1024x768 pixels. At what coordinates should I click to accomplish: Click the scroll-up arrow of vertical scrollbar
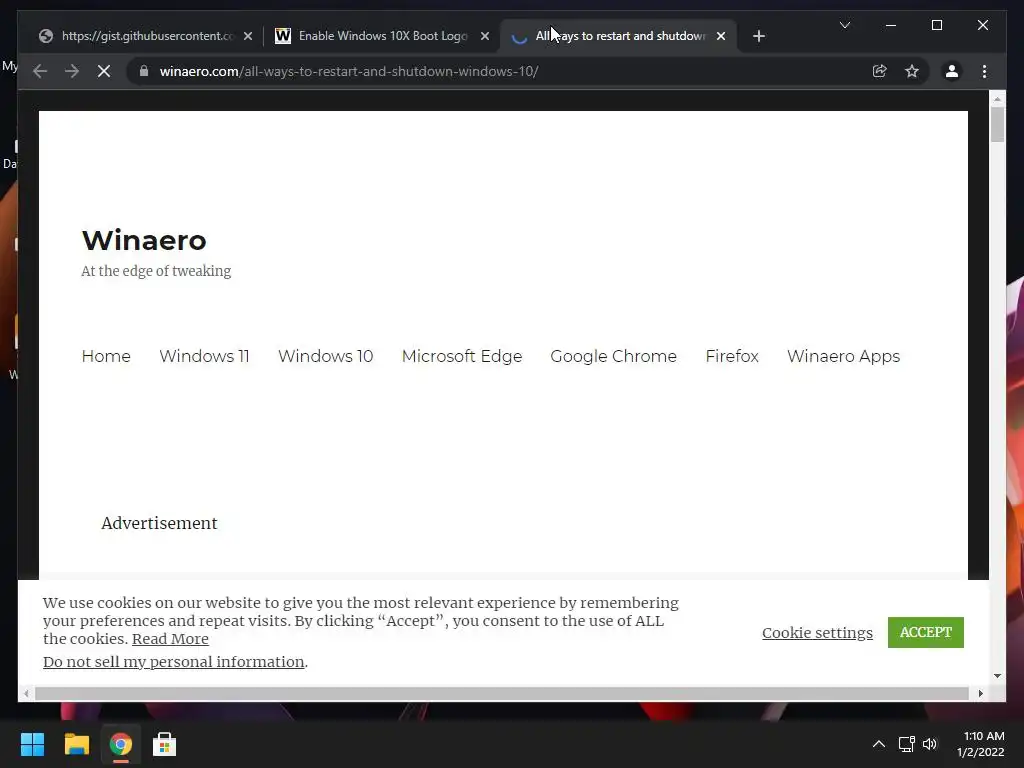click(997, 99)
